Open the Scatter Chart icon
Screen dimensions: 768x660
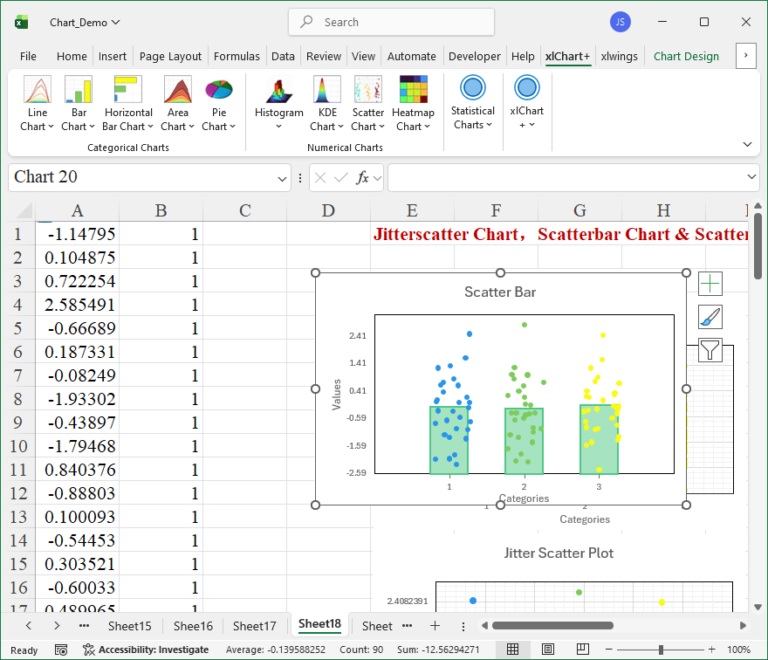coord(368,89)
